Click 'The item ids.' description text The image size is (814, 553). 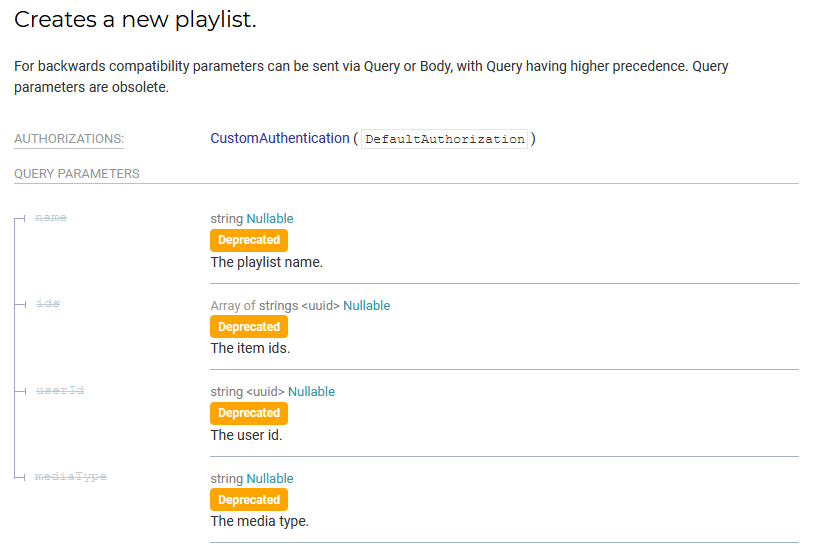click(250, 349)
